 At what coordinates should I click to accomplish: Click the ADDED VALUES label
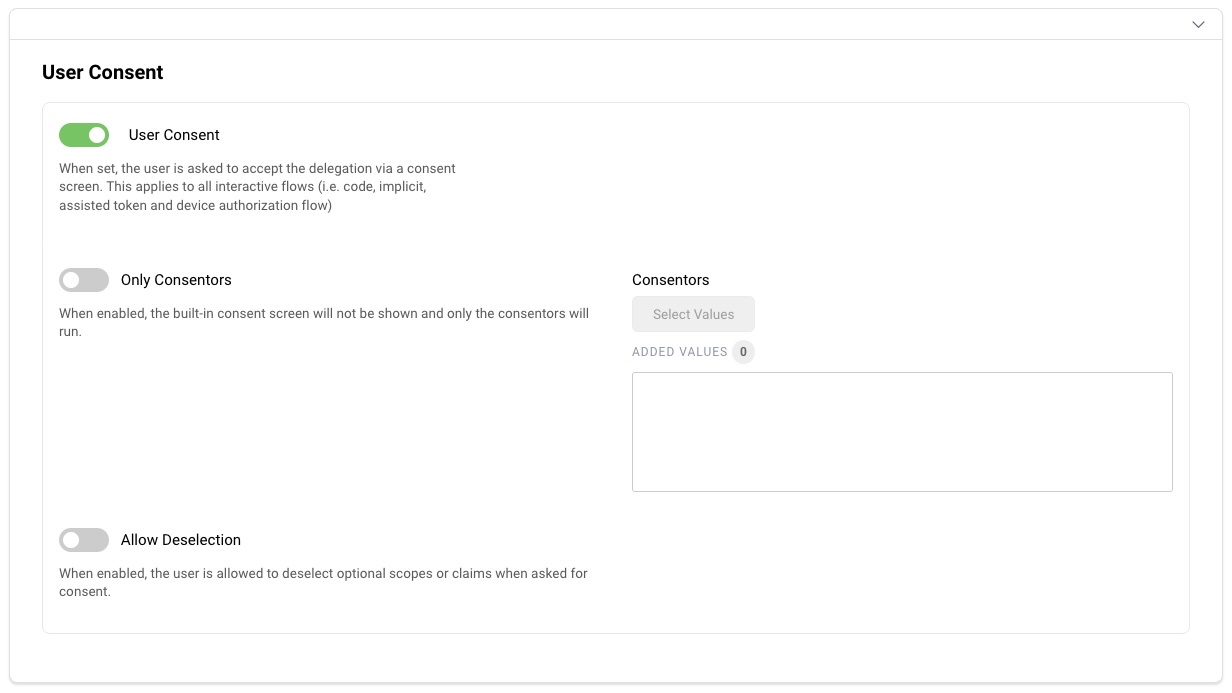pyautogui.click(x=678, y=352)
